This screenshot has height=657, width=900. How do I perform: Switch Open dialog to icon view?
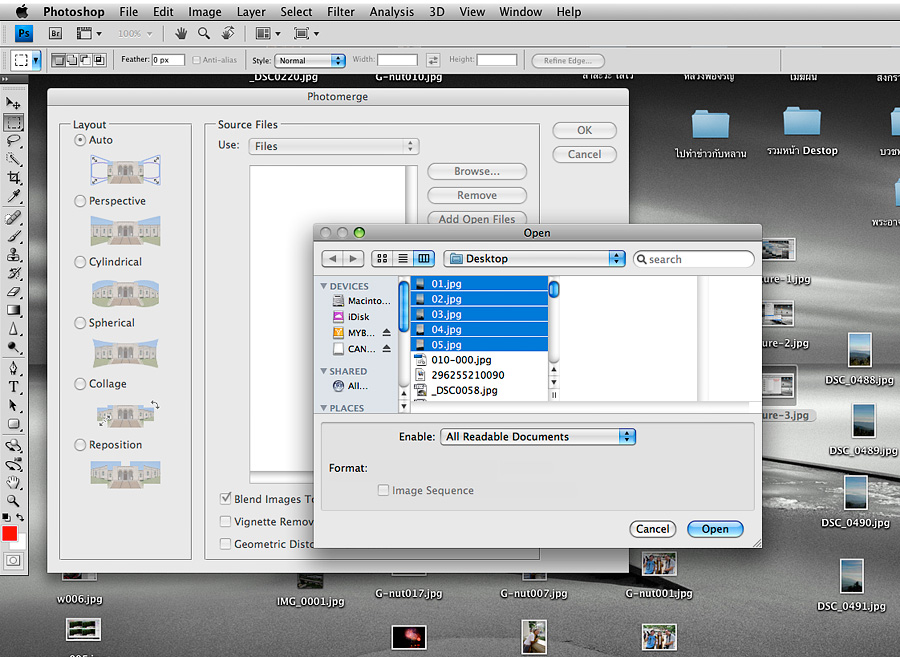pos(382,258)
